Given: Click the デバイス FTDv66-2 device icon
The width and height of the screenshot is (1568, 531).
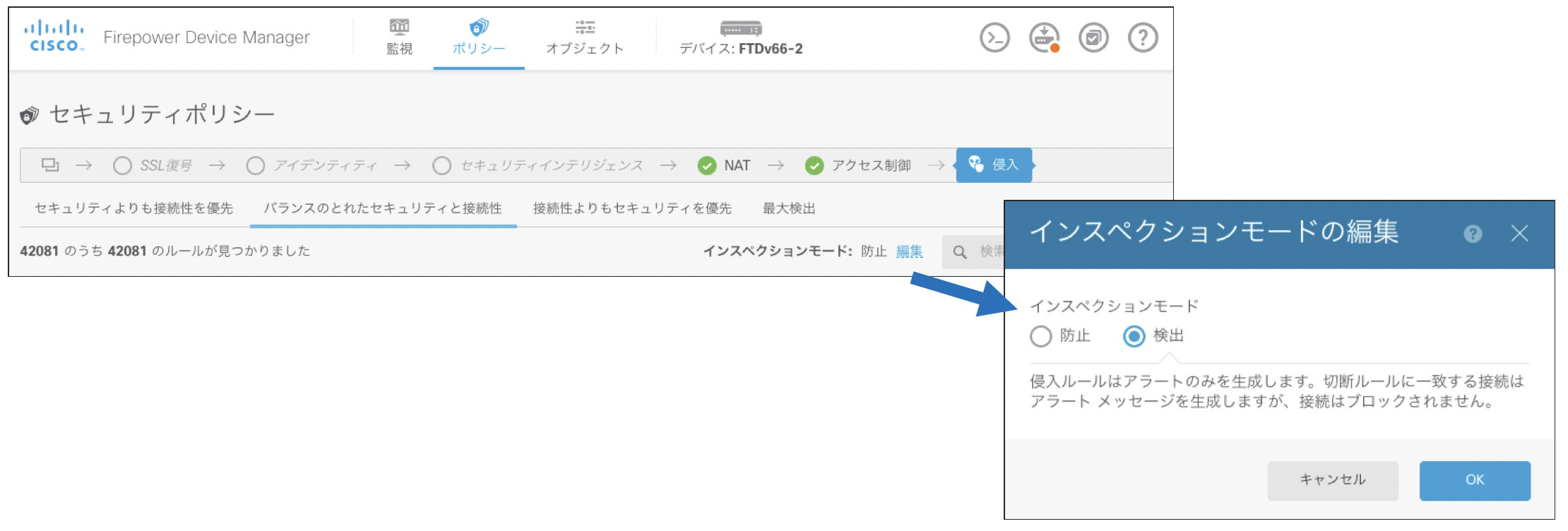Looking at the screenshot, I should (x=740, y=28).
